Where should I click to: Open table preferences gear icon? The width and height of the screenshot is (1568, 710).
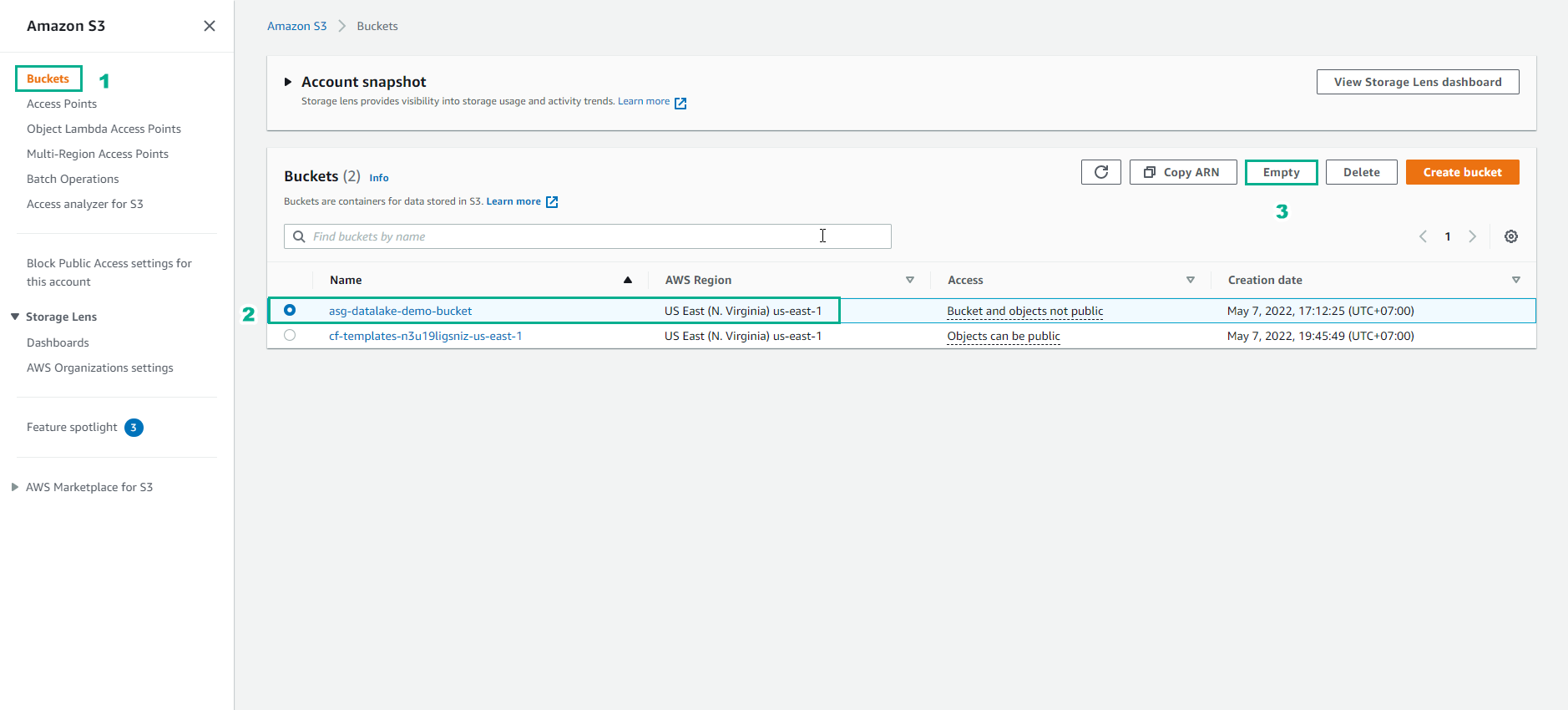tap(1511, 236)
